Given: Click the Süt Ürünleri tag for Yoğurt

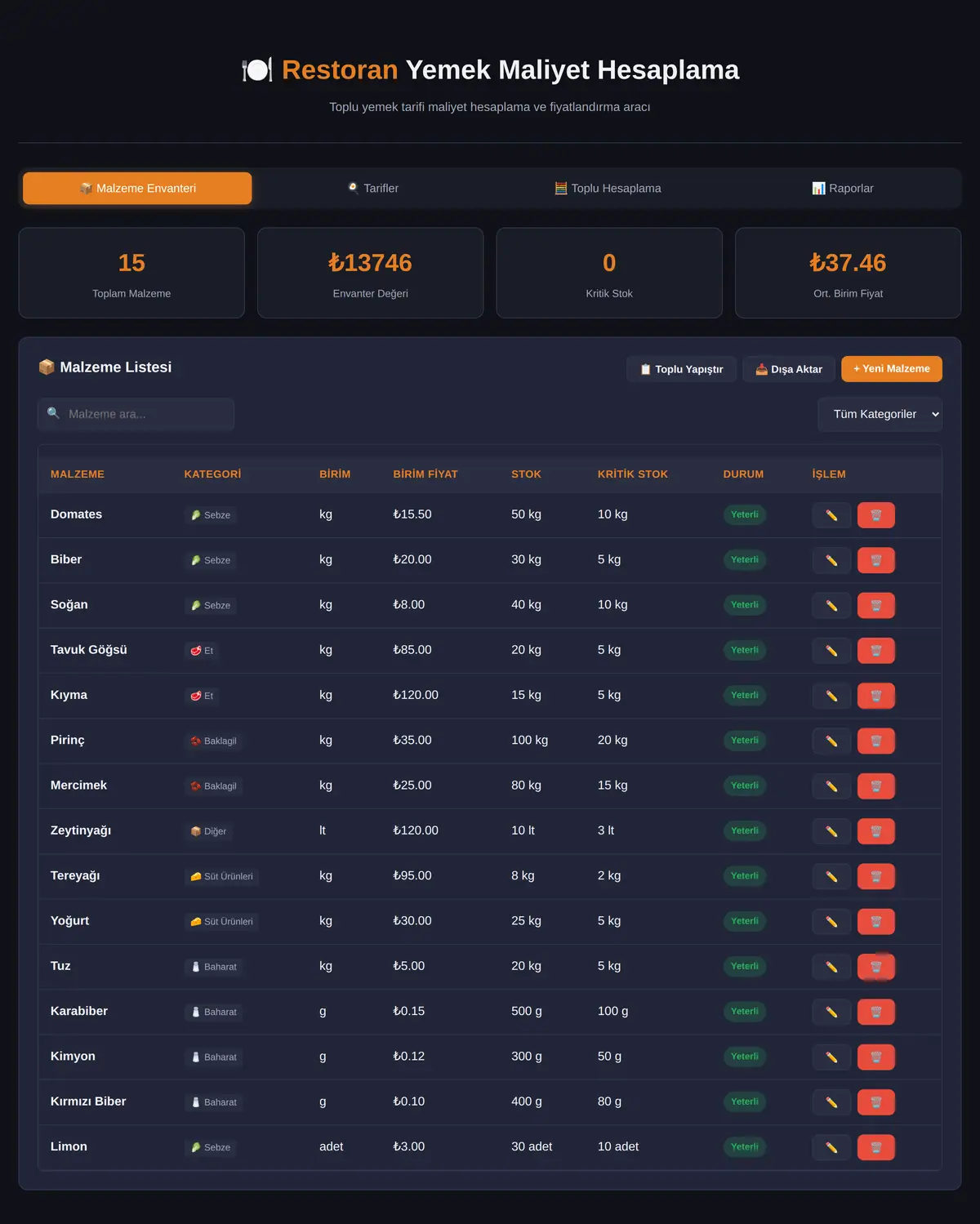Looking at the screenshot, I should [221, 922].
